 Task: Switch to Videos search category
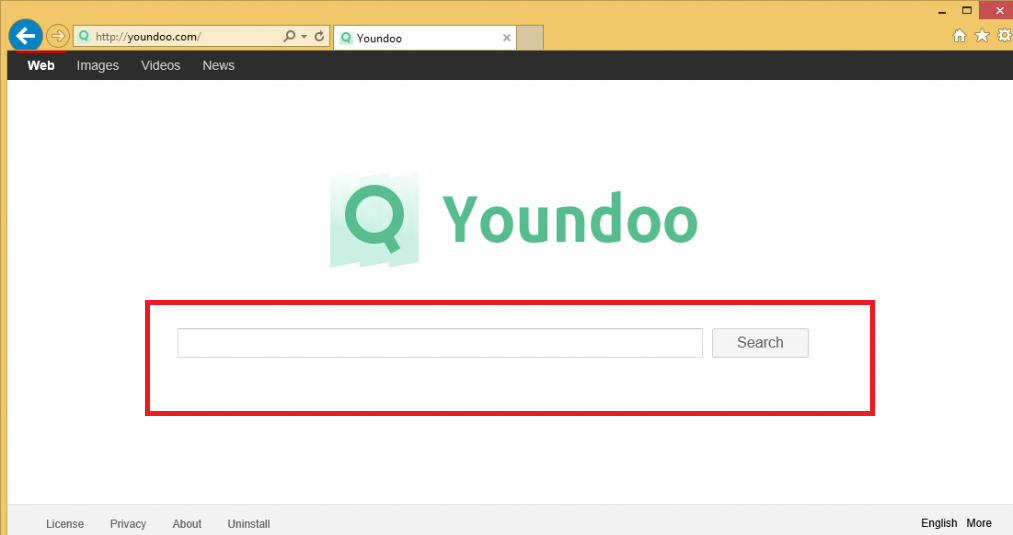(x=160, y=65)
